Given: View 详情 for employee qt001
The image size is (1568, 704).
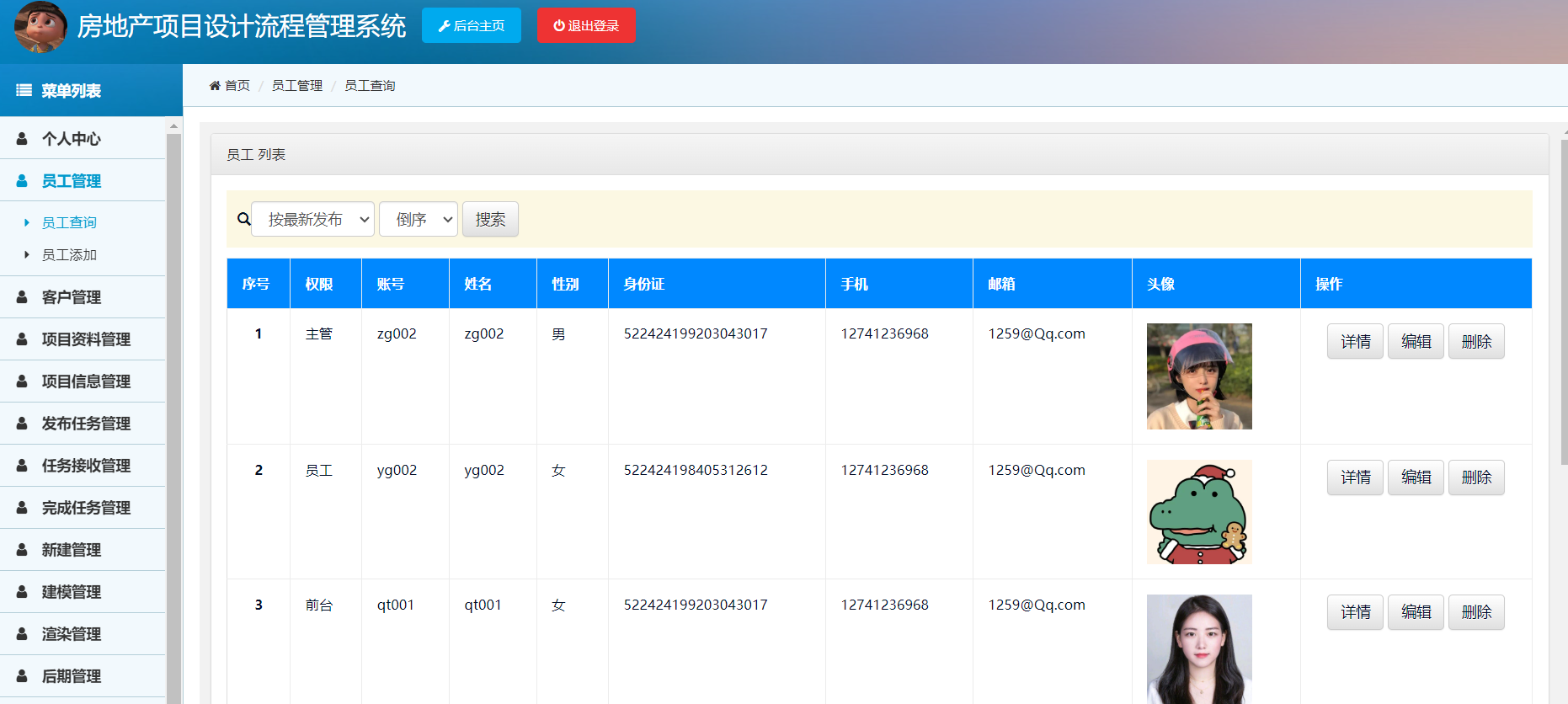Looking at the screenshot, I should [1355, 612].
